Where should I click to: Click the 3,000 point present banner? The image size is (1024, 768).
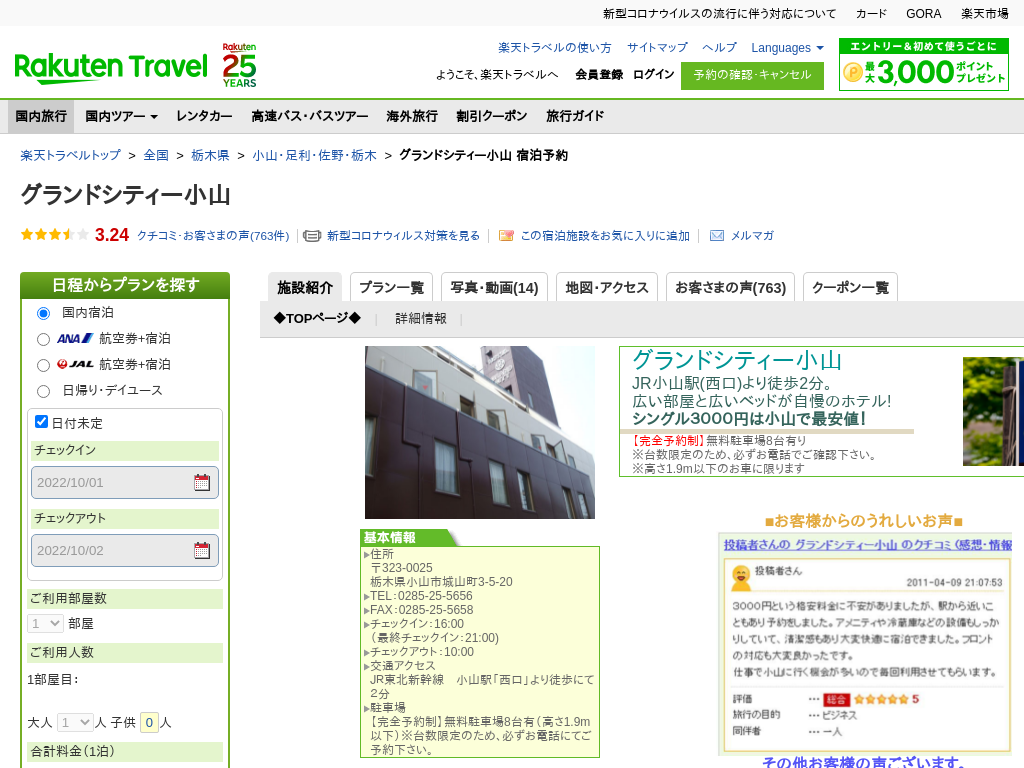pos(923,64)
